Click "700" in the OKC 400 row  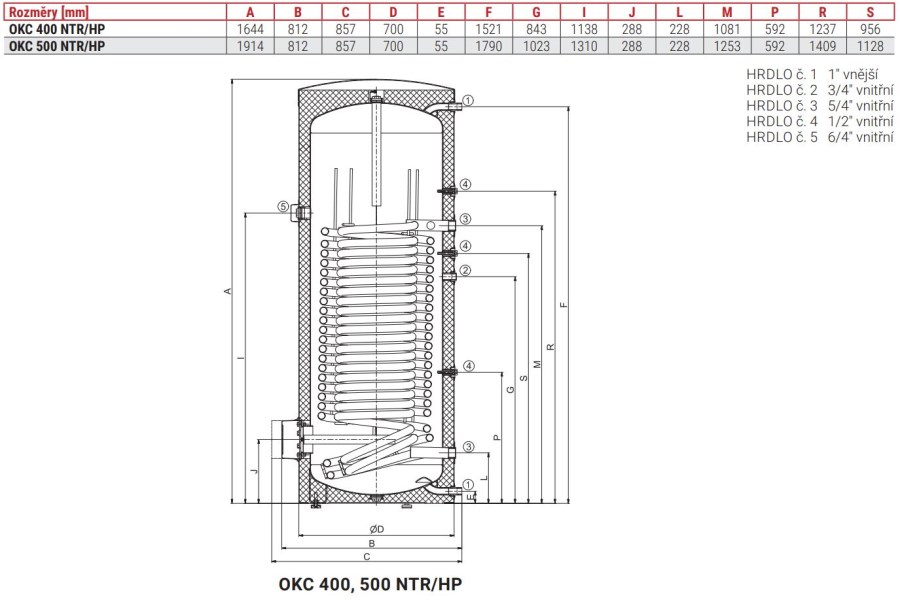pos(393,29)
